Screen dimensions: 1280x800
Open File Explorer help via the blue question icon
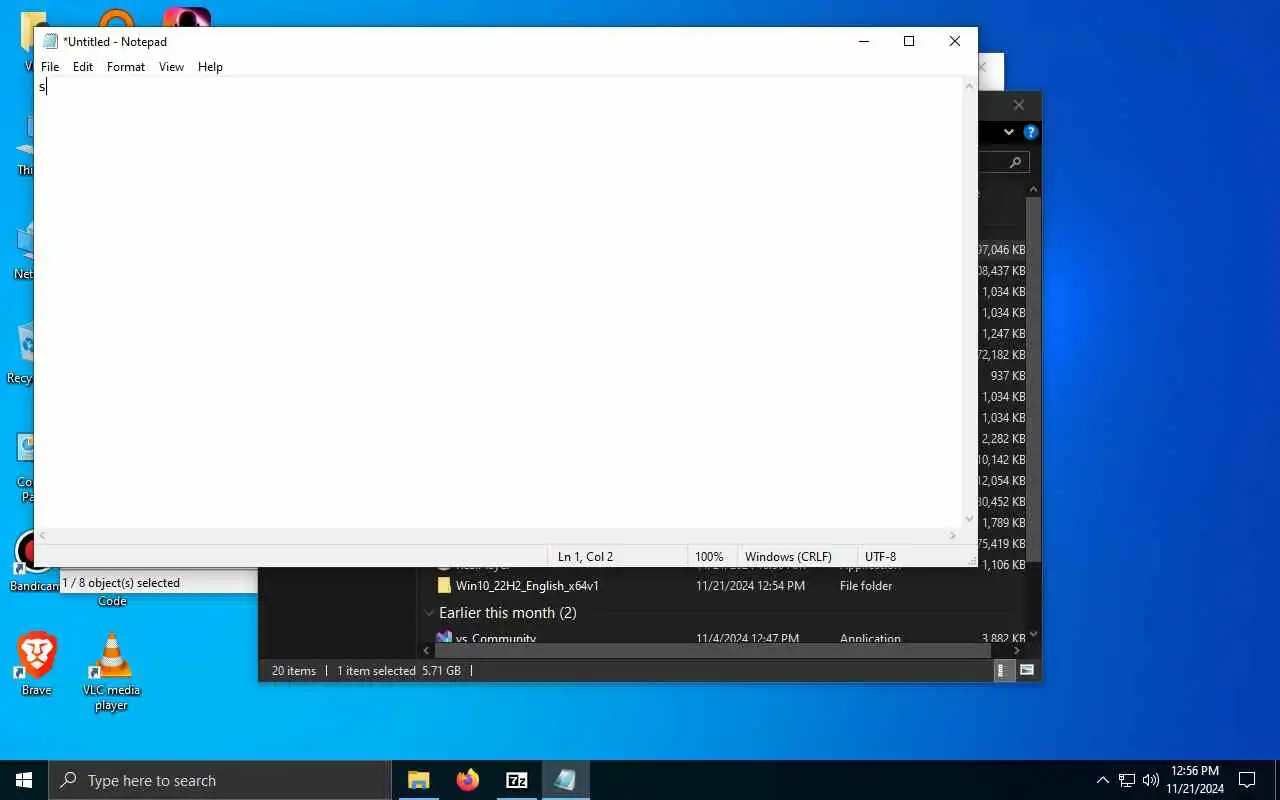click(x=1031, y=132)
